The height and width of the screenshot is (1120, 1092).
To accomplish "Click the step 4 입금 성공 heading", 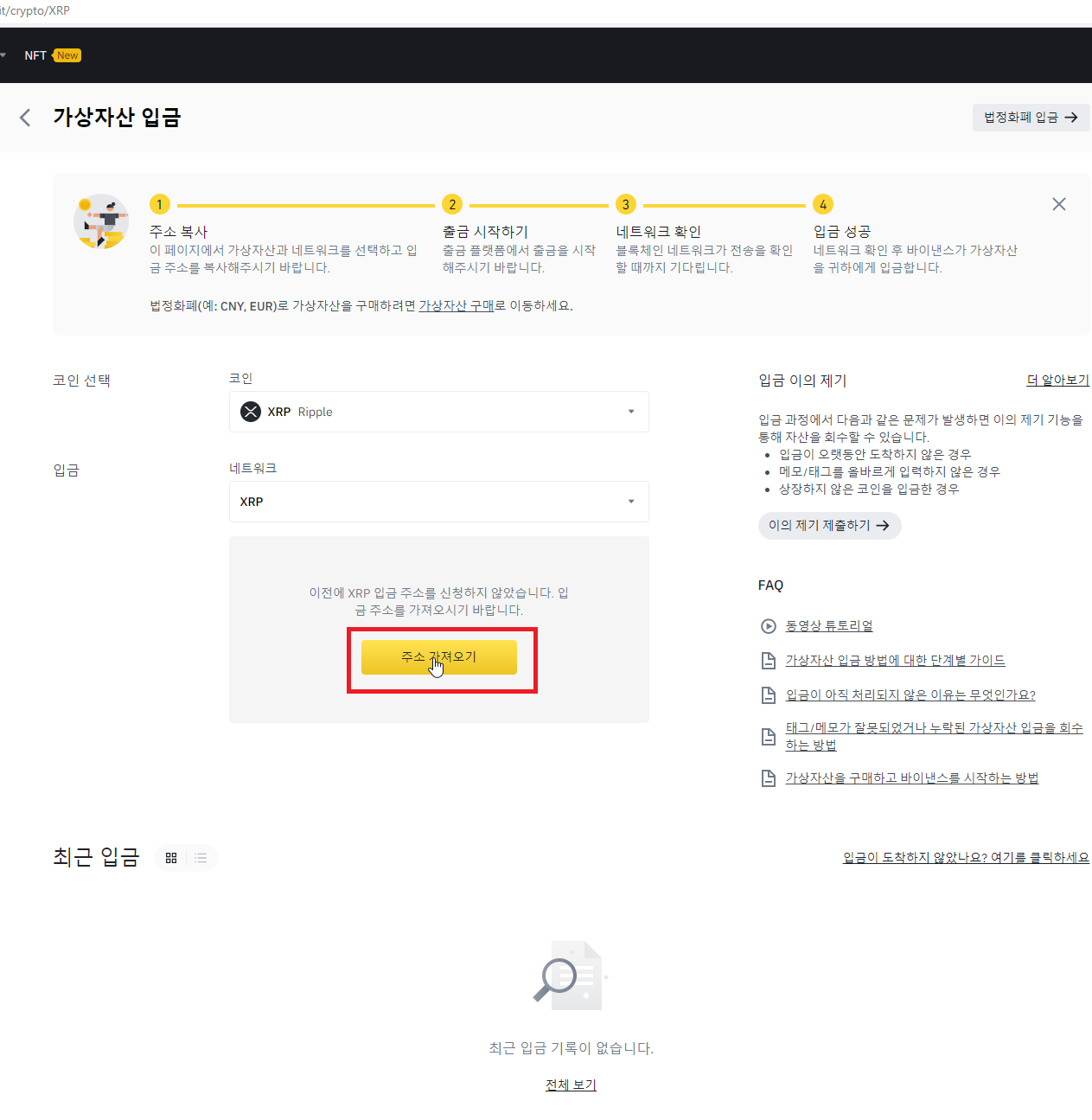I will click(x=841, y=232).
